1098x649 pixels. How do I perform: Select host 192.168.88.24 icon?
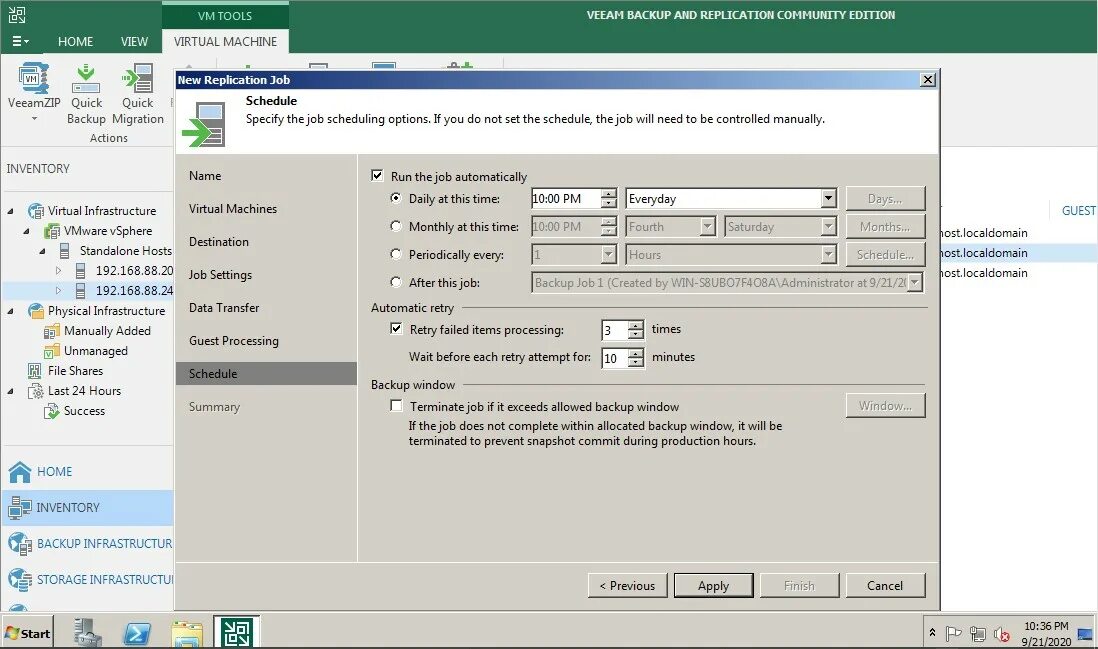(x=81, y=290)
